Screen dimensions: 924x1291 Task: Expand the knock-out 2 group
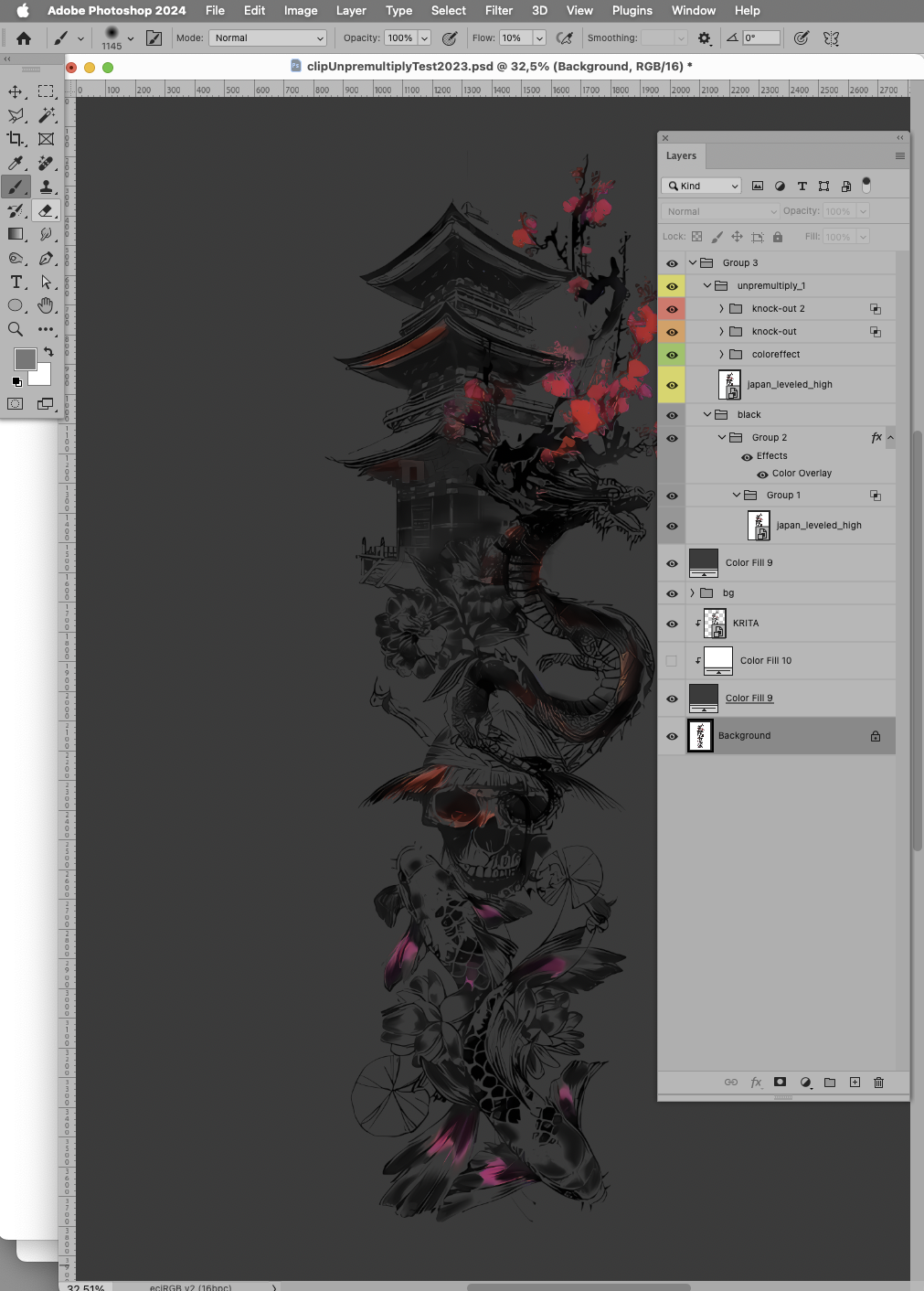point(721,308)
